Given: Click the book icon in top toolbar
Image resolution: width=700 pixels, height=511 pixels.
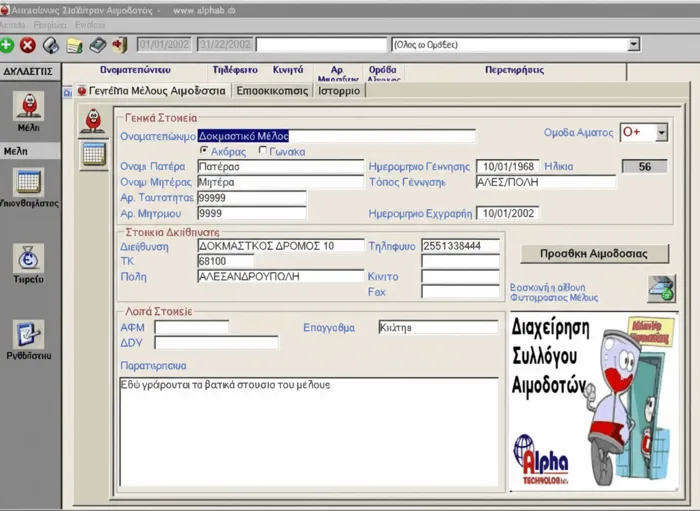Looking at the screenshot, I should tap(97, 45).
